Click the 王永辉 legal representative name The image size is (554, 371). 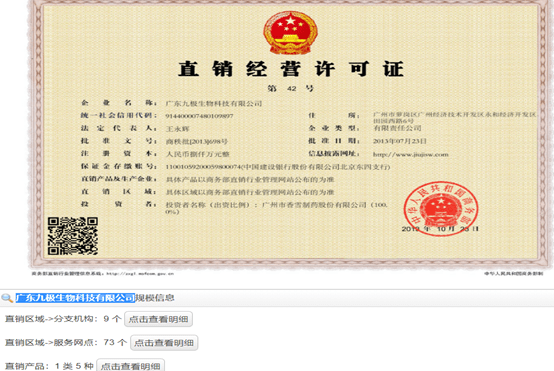(178, 129)
